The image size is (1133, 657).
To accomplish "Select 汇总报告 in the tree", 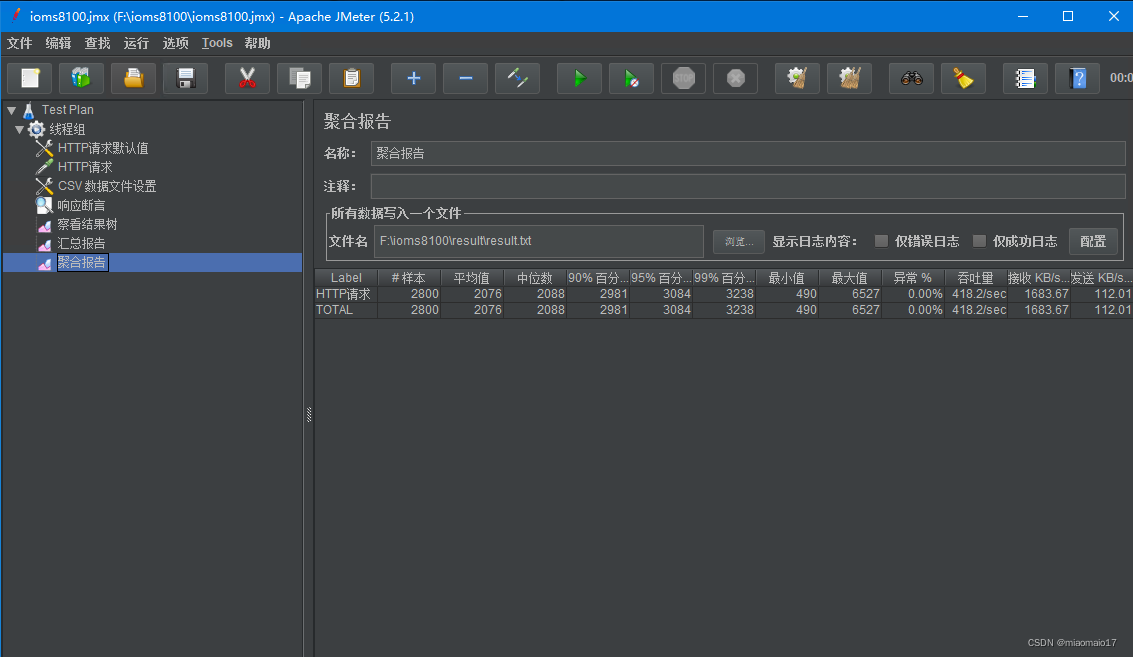I will [x=81, y=243].
